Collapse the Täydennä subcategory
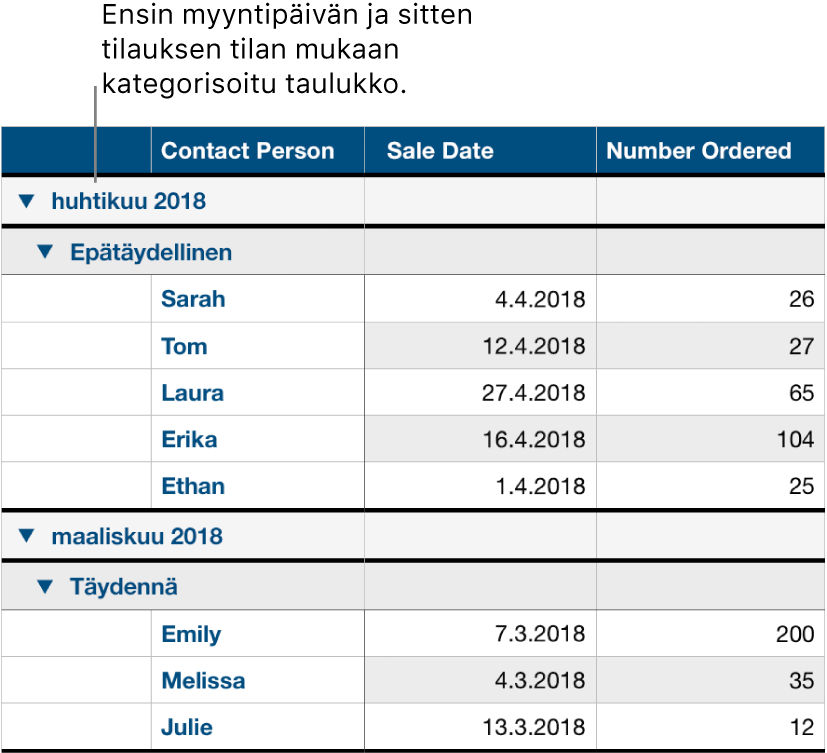The image size is (827, 753). (43, 586)
